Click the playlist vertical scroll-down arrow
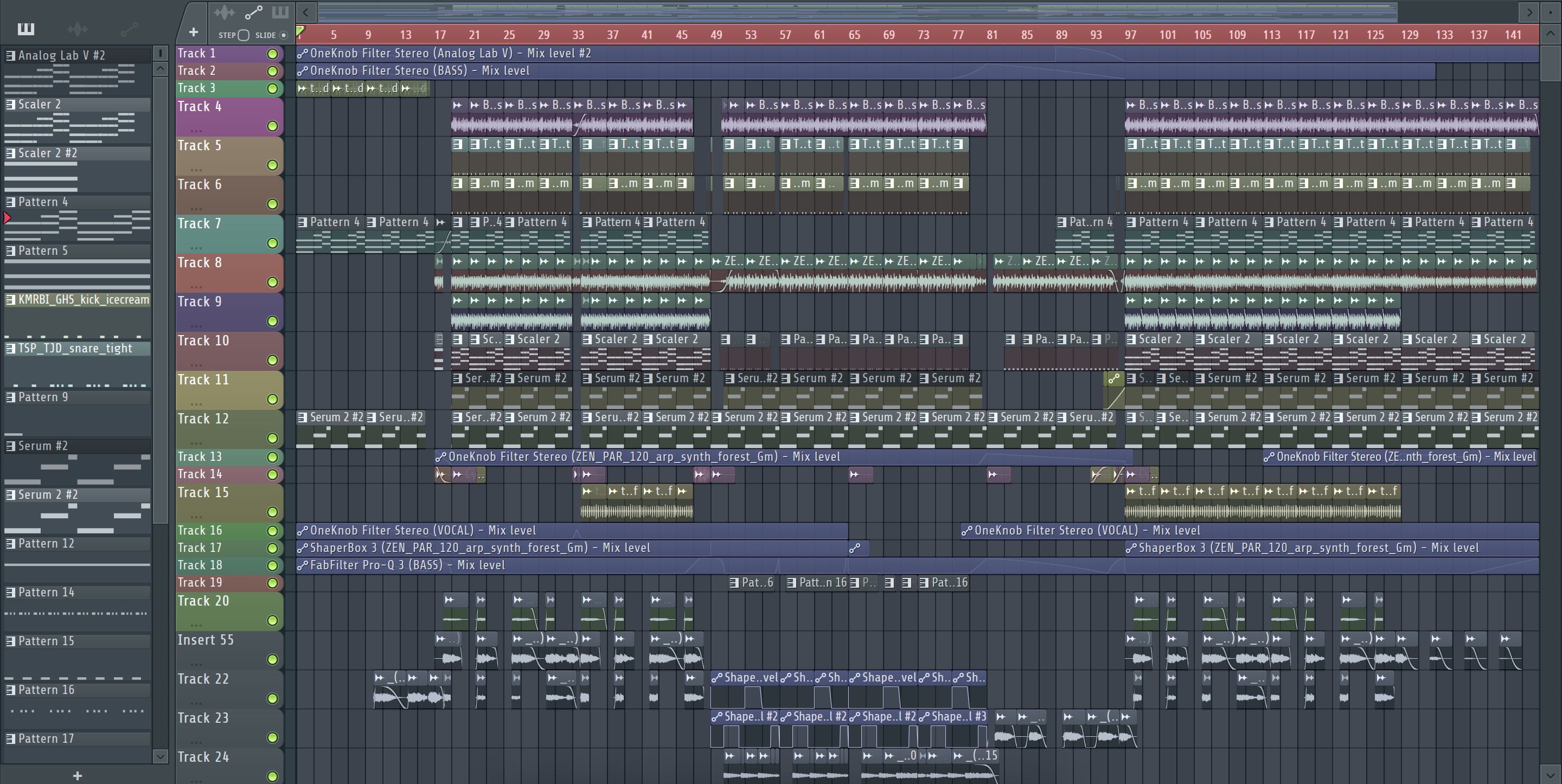Image resolution: width=1562 pixels, height=784 pixels. click(1551, 774)
